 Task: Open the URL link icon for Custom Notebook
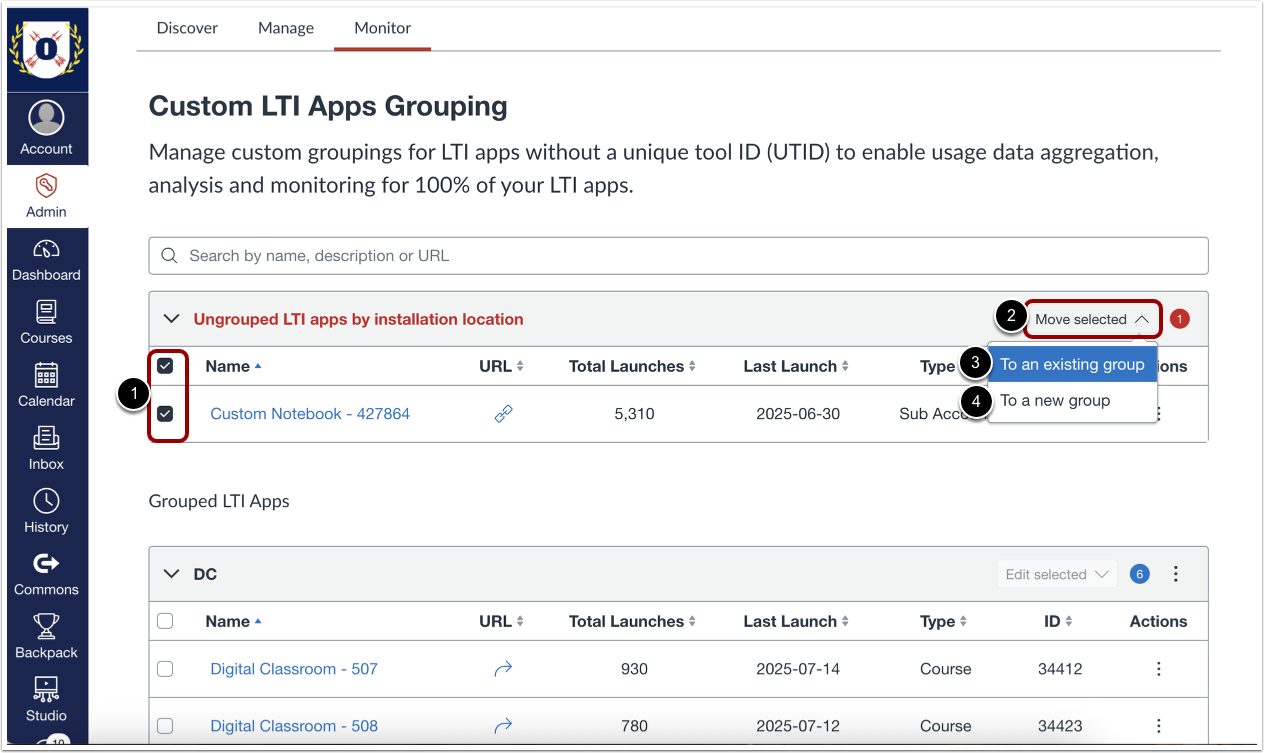[x=503, y=413]
